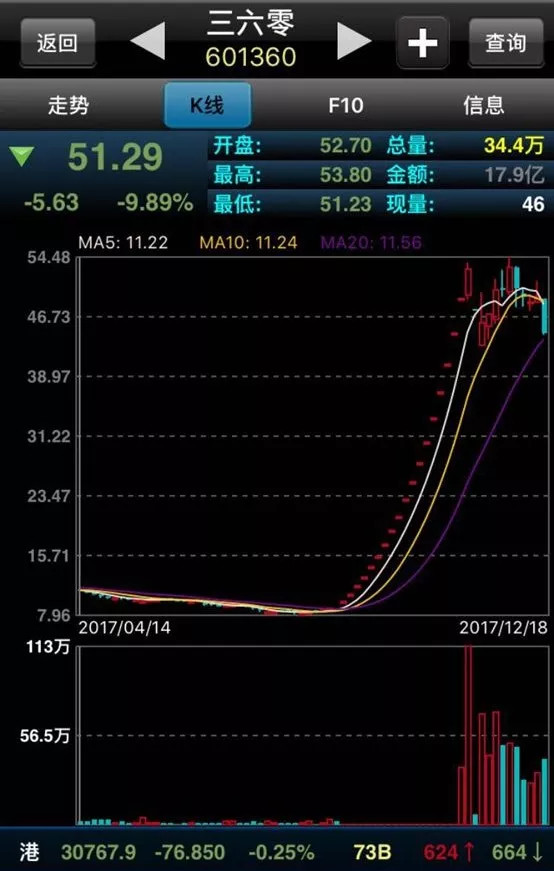The height and width of the screenshot is (871, 554).
Task: Tap the 最低 value 51.23
Action: pyautogui.click(x=346, y=204)
